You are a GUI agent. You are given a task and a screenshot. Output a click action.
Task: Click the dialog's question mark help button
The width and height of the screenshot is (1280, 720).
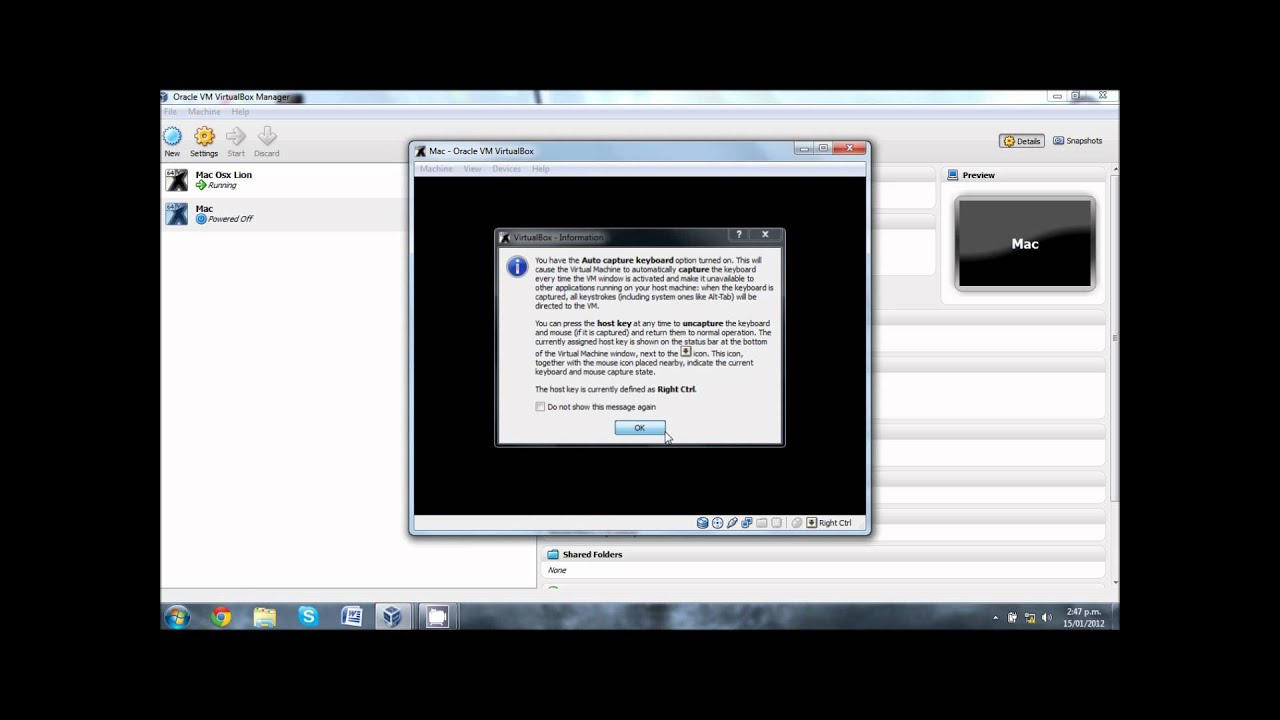[739, 235]
